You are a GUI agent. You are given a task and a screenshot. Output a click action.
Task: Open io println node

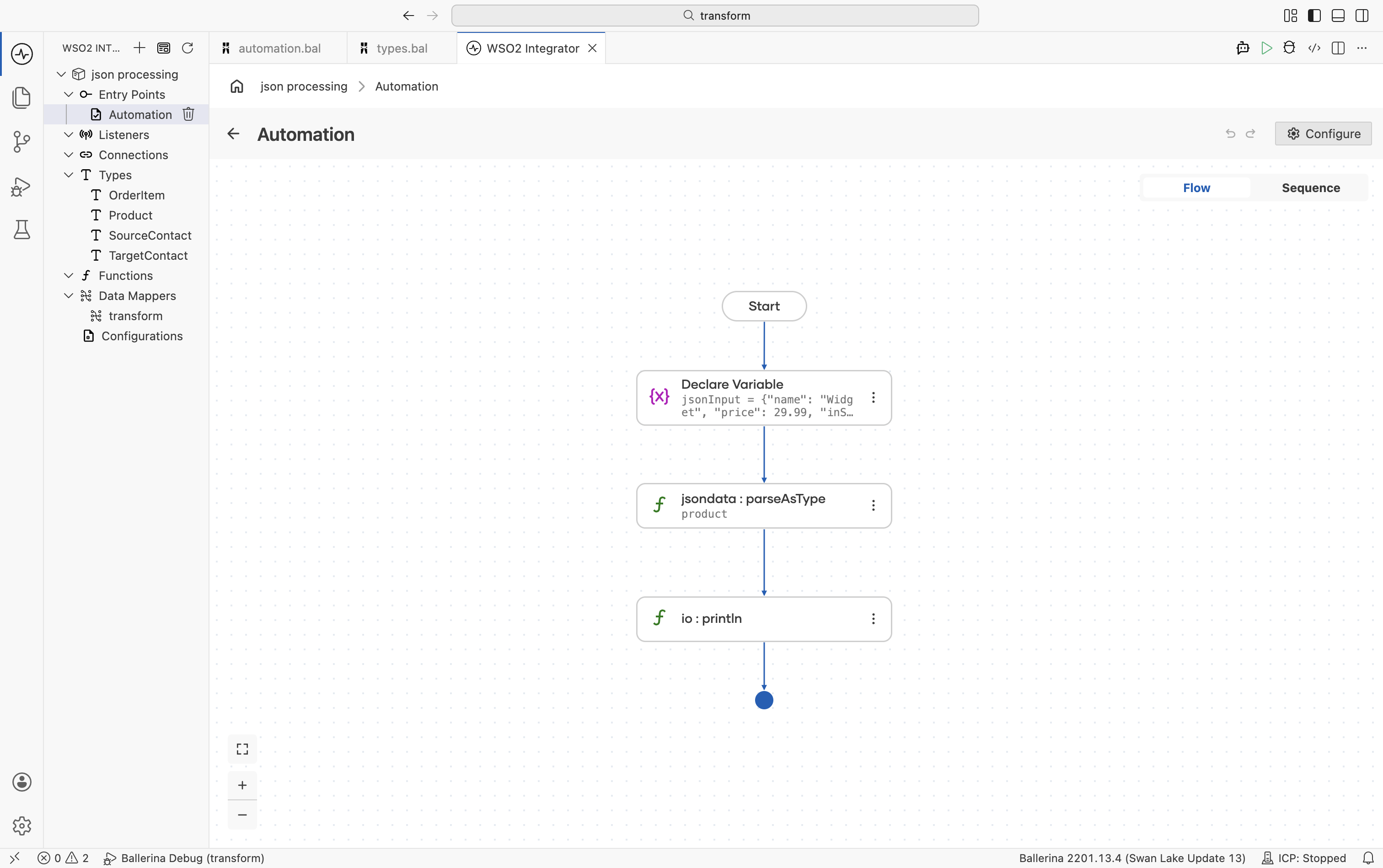tap(764, 619)
